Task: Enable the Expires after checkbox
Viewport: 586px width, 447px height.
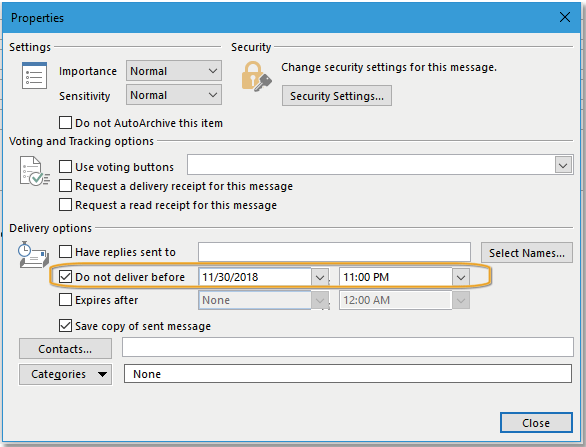Action: pyautogui.click(x=65, y=299)
